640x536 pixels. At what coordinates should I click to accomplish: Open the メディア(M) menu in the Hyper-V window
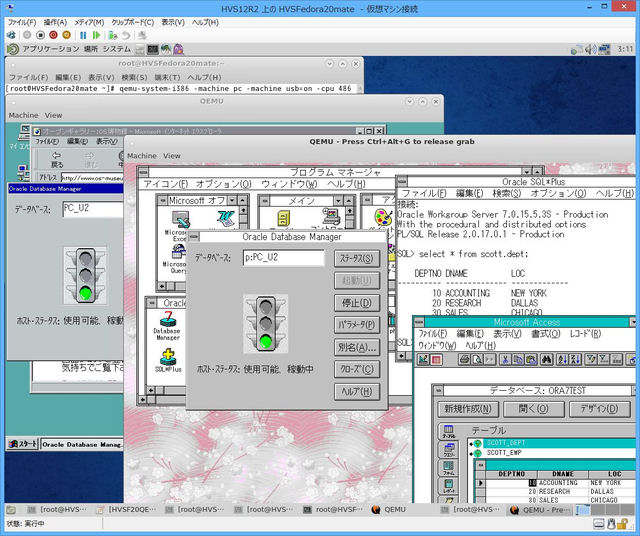click(x=89, y=22)
